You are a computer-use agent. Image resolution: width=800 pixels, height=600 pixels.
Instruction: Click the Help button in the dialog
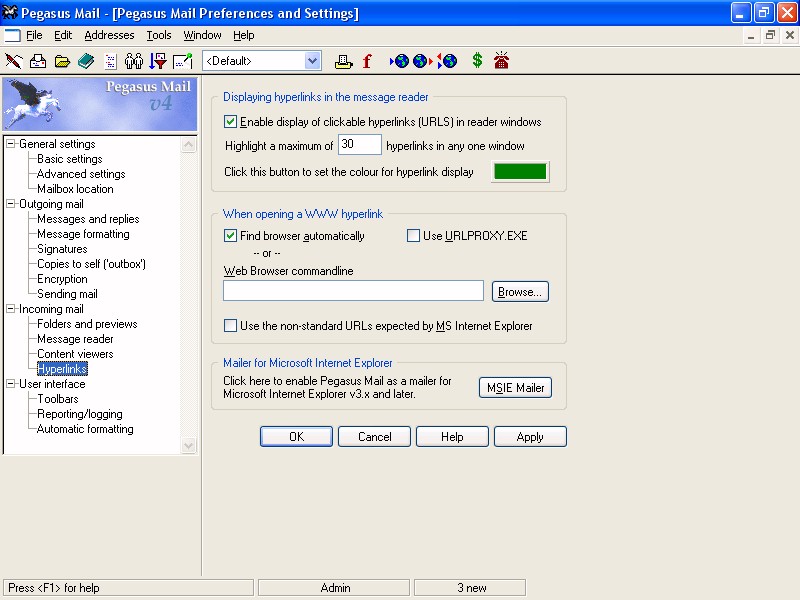click(452, 437)
